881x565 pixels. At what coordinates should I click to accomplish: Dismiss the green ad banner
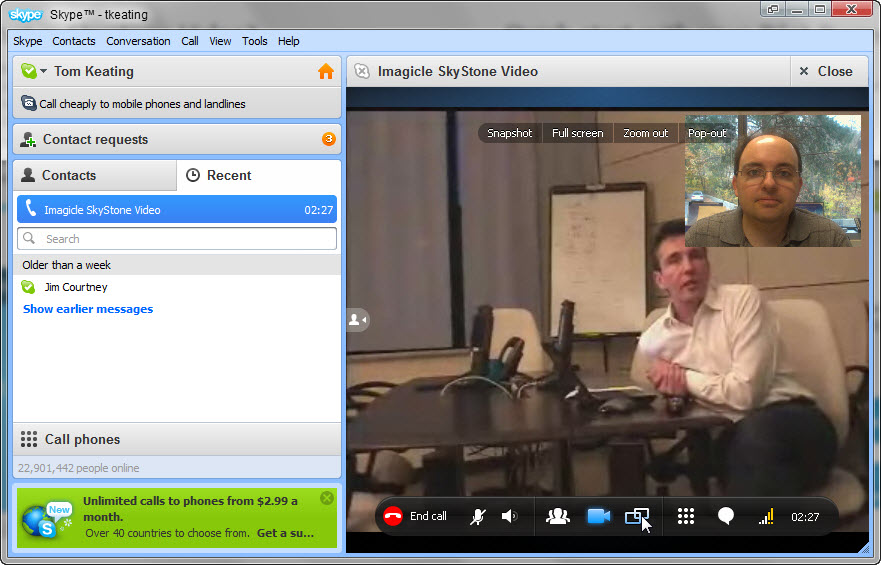327,498
